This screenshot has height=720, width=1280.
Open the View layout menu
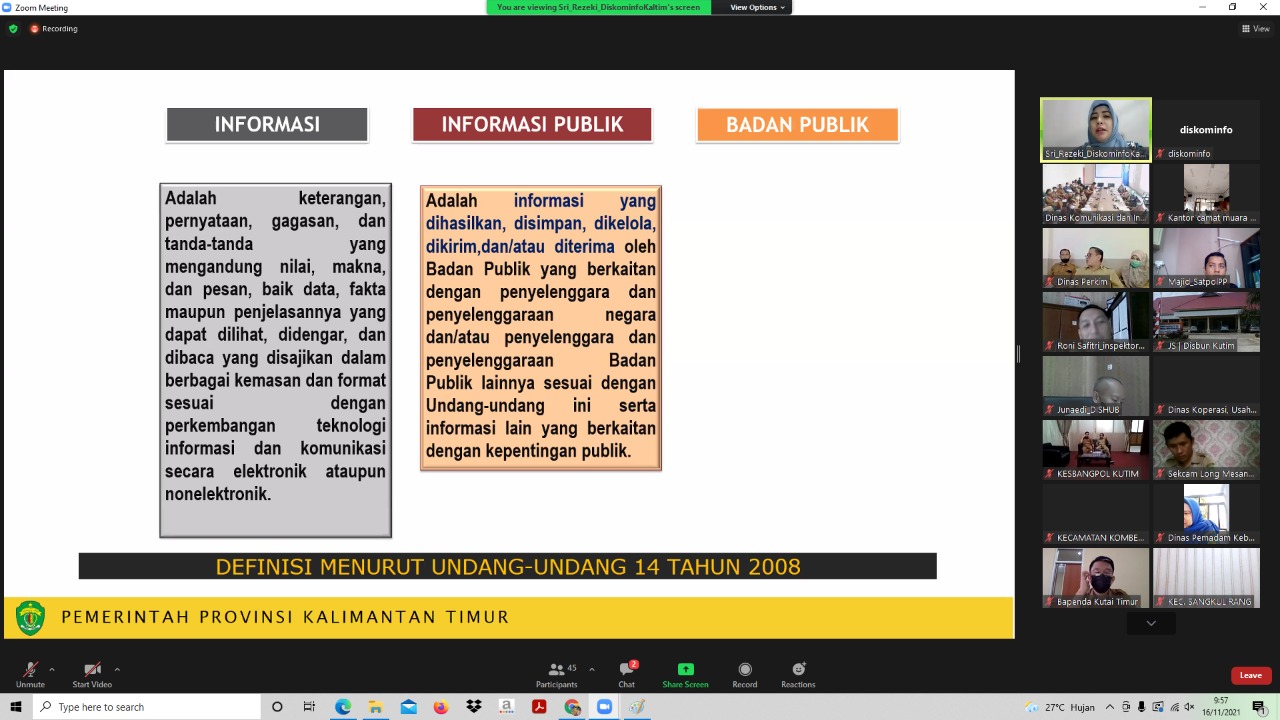click(x=1255, y=29)
